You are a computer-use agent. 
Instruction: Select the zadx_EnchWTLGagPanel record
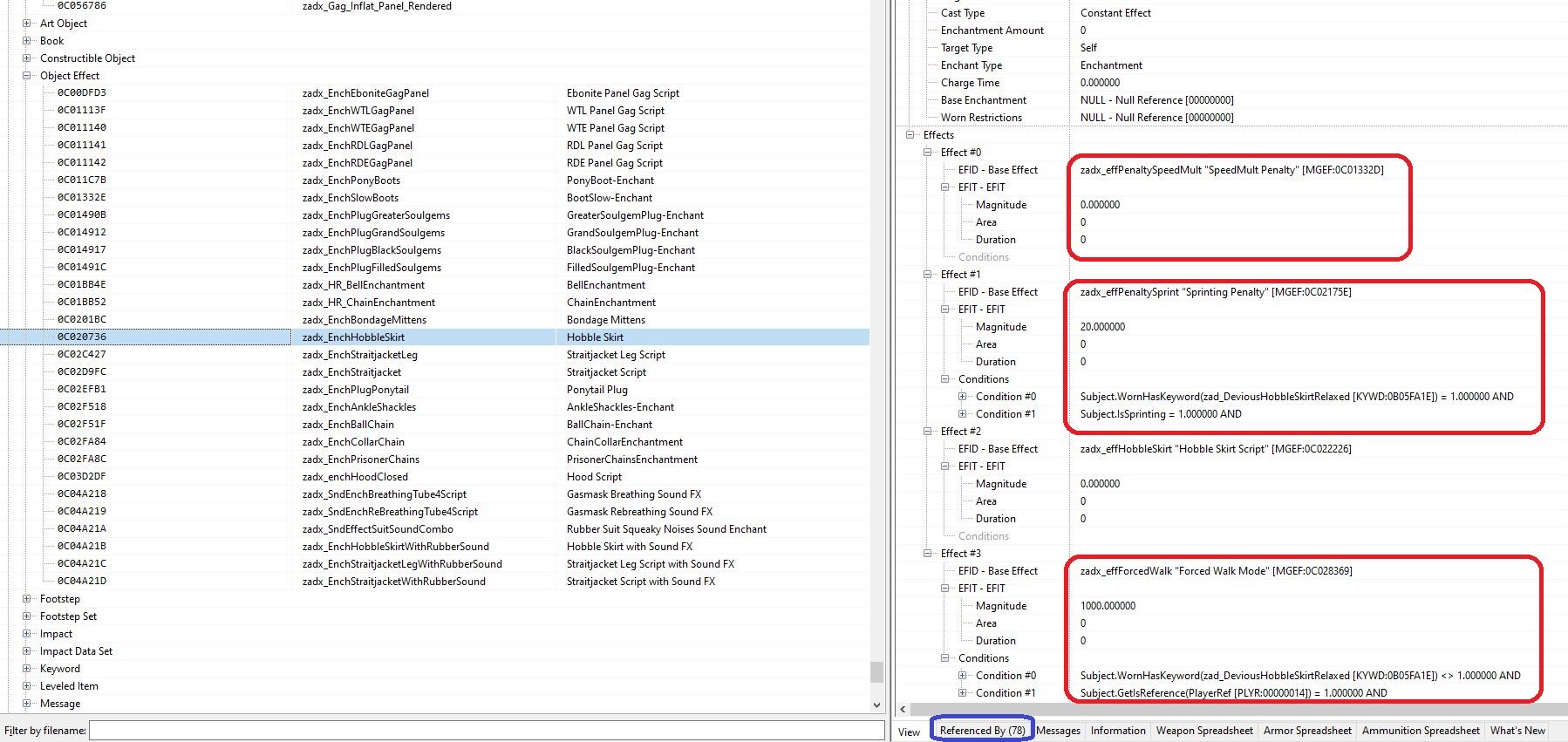434,111
